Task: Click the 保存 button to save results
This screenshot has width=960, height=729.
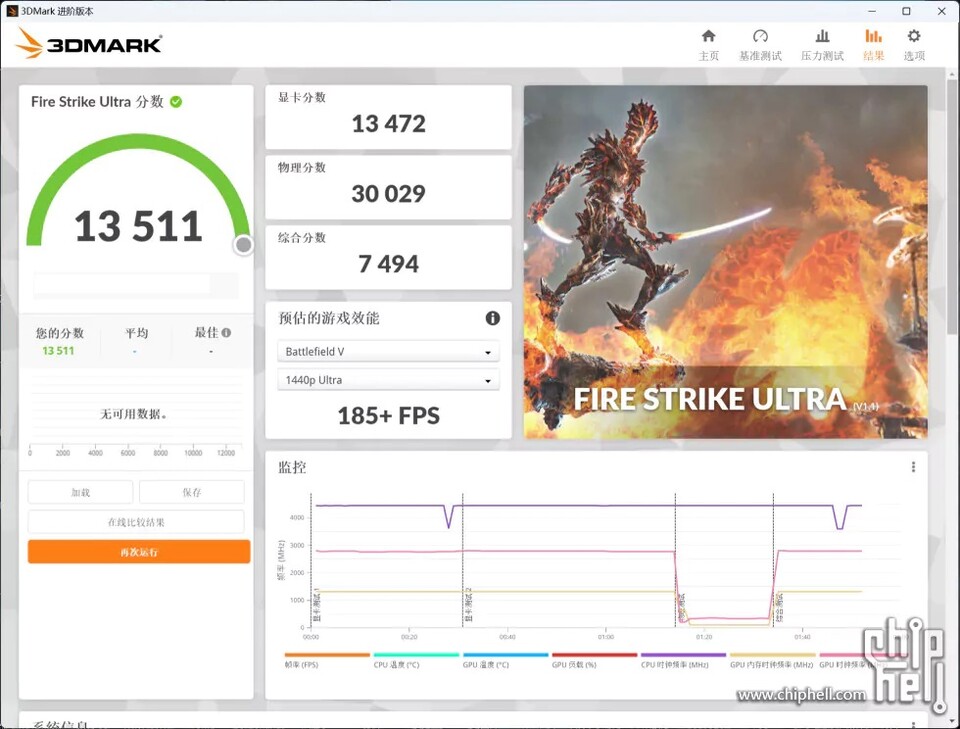Action: [191, 491]
